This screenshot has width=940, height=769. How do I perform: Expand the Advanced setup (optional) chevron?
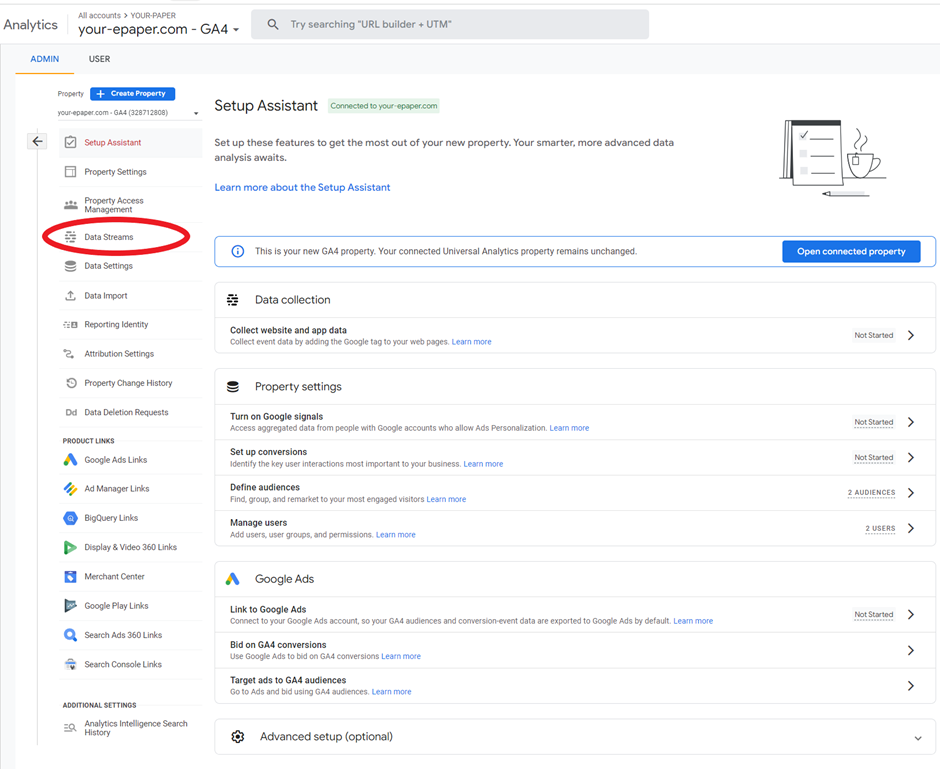click(917, 738)
